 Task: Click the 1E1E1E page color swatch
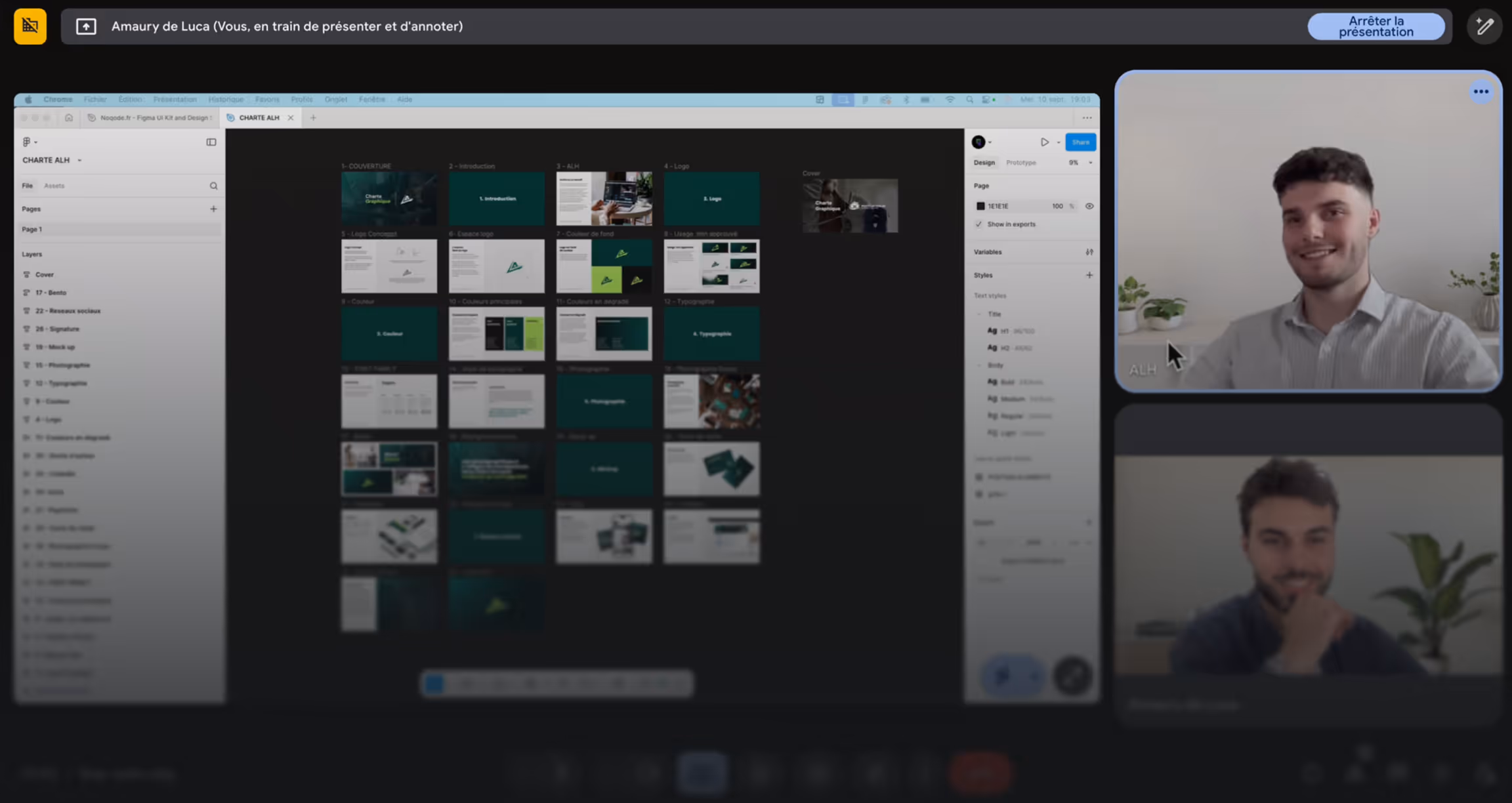tap(980, 206)
